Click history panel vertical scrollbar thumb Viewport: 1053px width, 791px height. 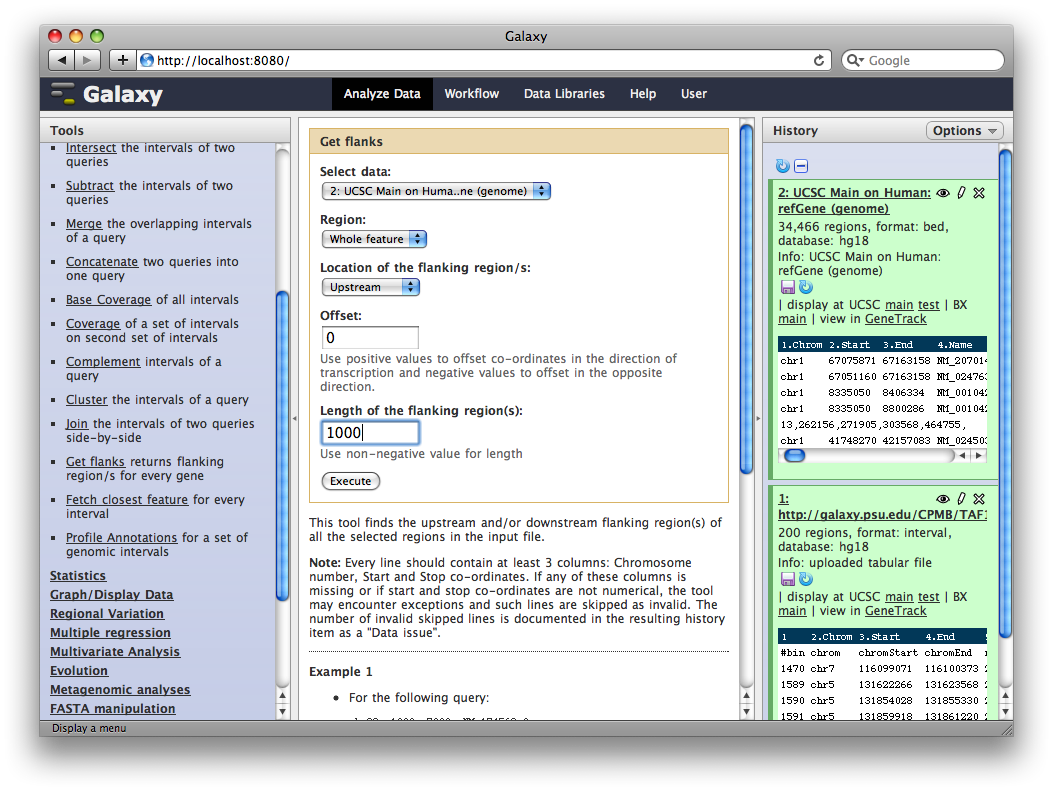[x=1005, y=394]
